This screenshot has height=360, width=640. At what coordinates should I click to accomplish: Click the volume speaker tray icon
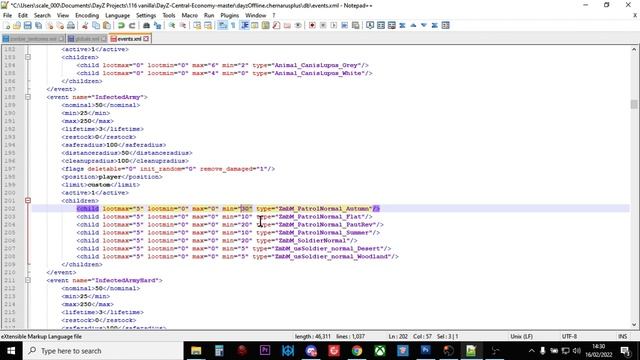[576, 351]
